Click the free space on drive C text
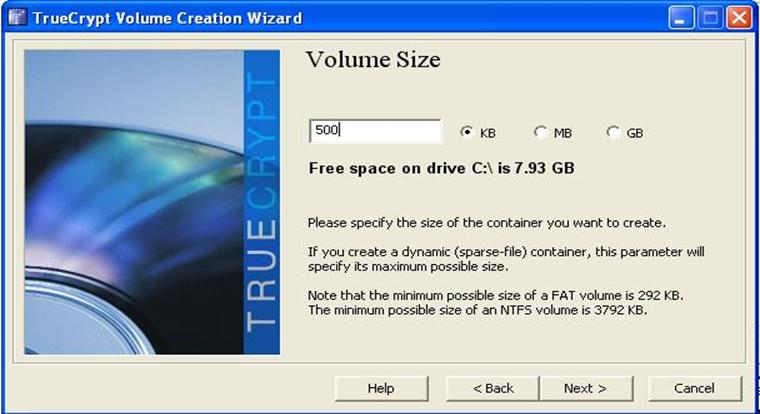This screenshot has width=760, height=414. tap(442, 168)
